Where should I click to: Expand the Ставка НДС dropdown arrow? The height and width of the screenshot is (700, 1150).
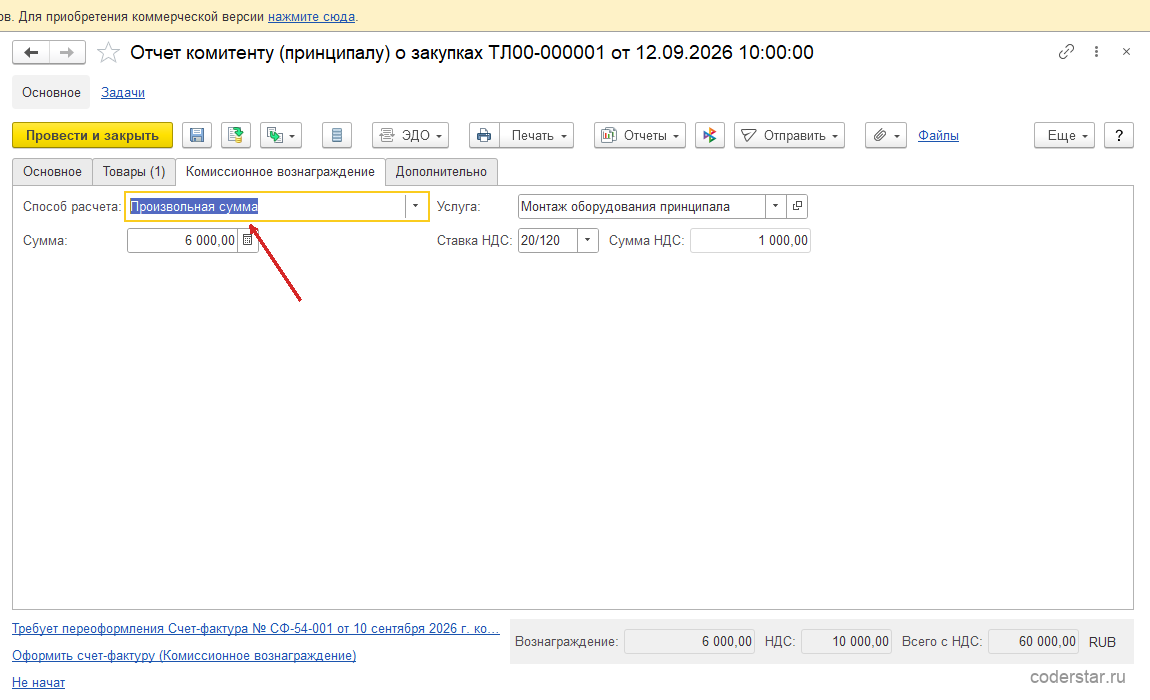[587, 241]
